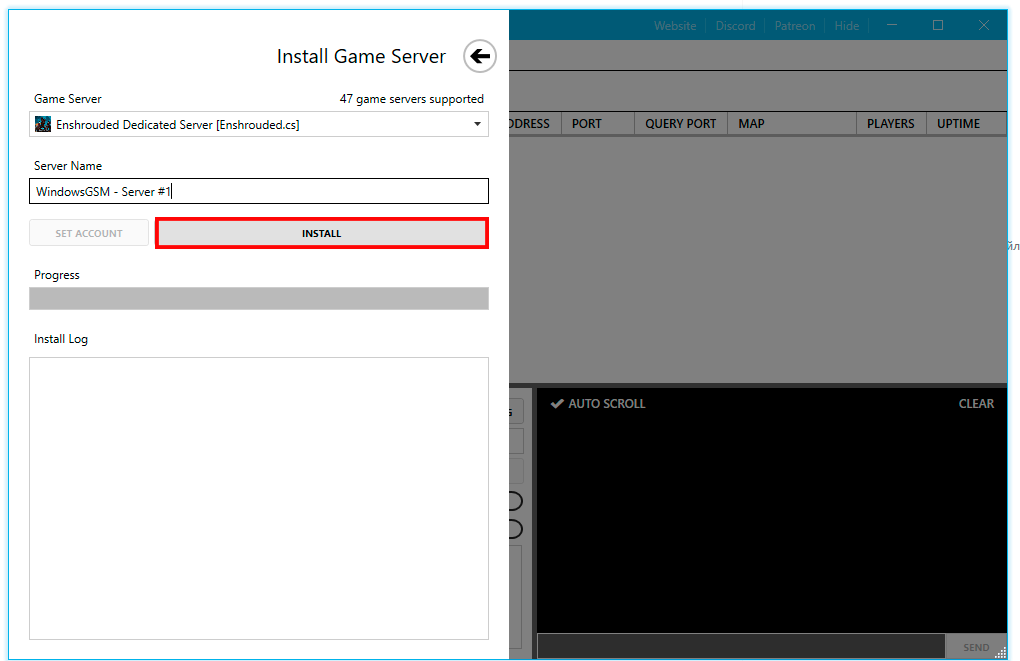Open the Discord link in title bar
This screenshot has width=1020, height=661.
coord(735,26)
